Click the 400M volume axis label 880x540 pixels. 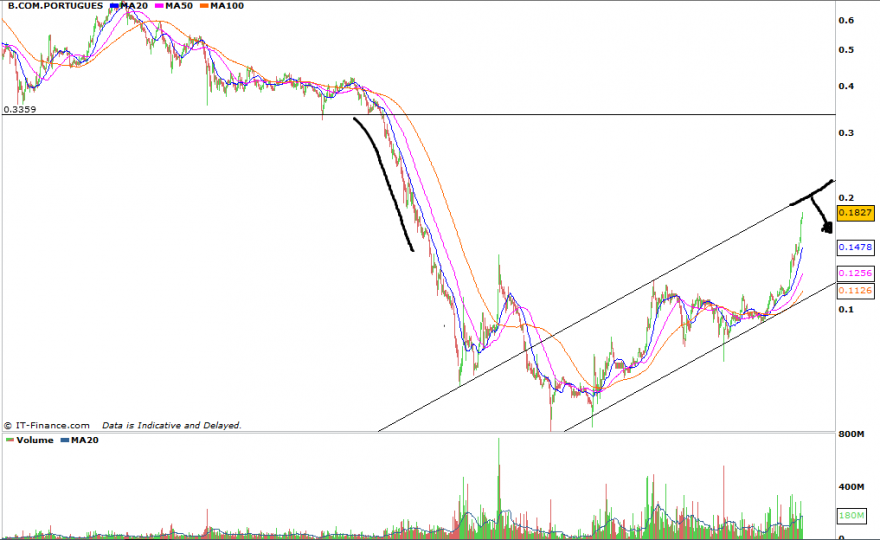851,487
